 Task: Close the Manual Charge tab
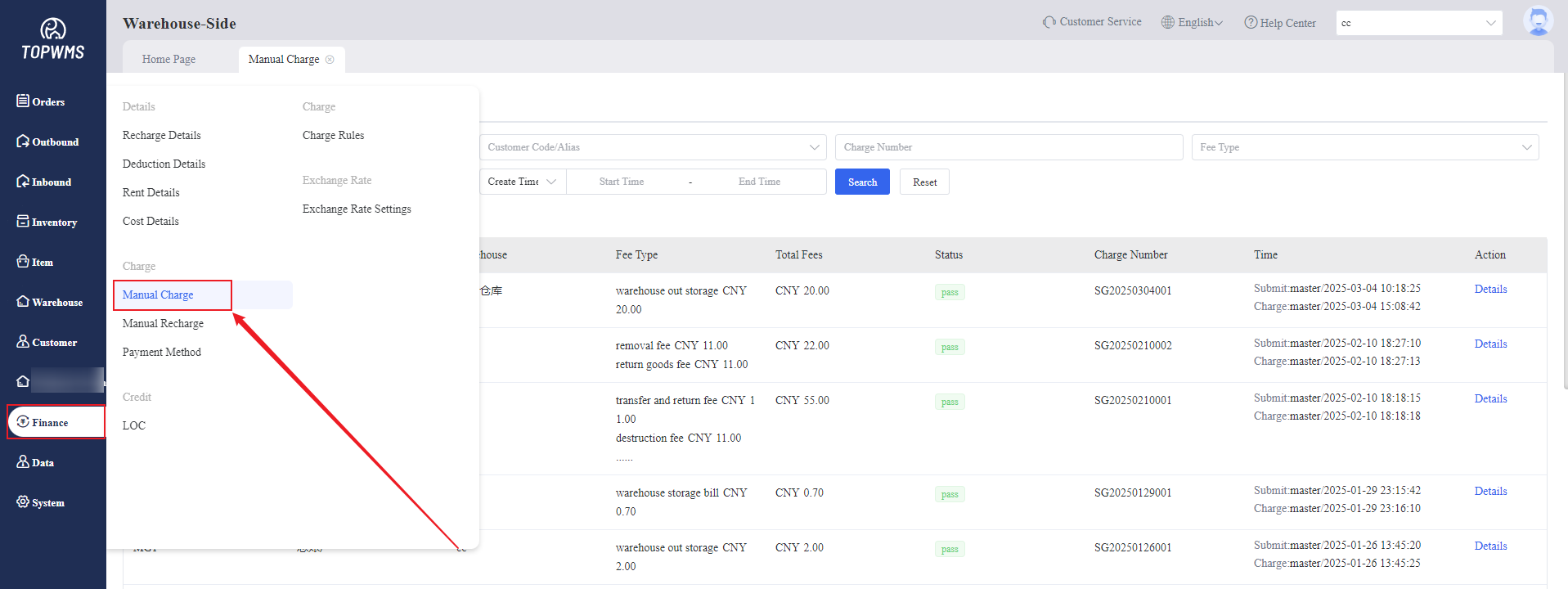pos(330,60)
